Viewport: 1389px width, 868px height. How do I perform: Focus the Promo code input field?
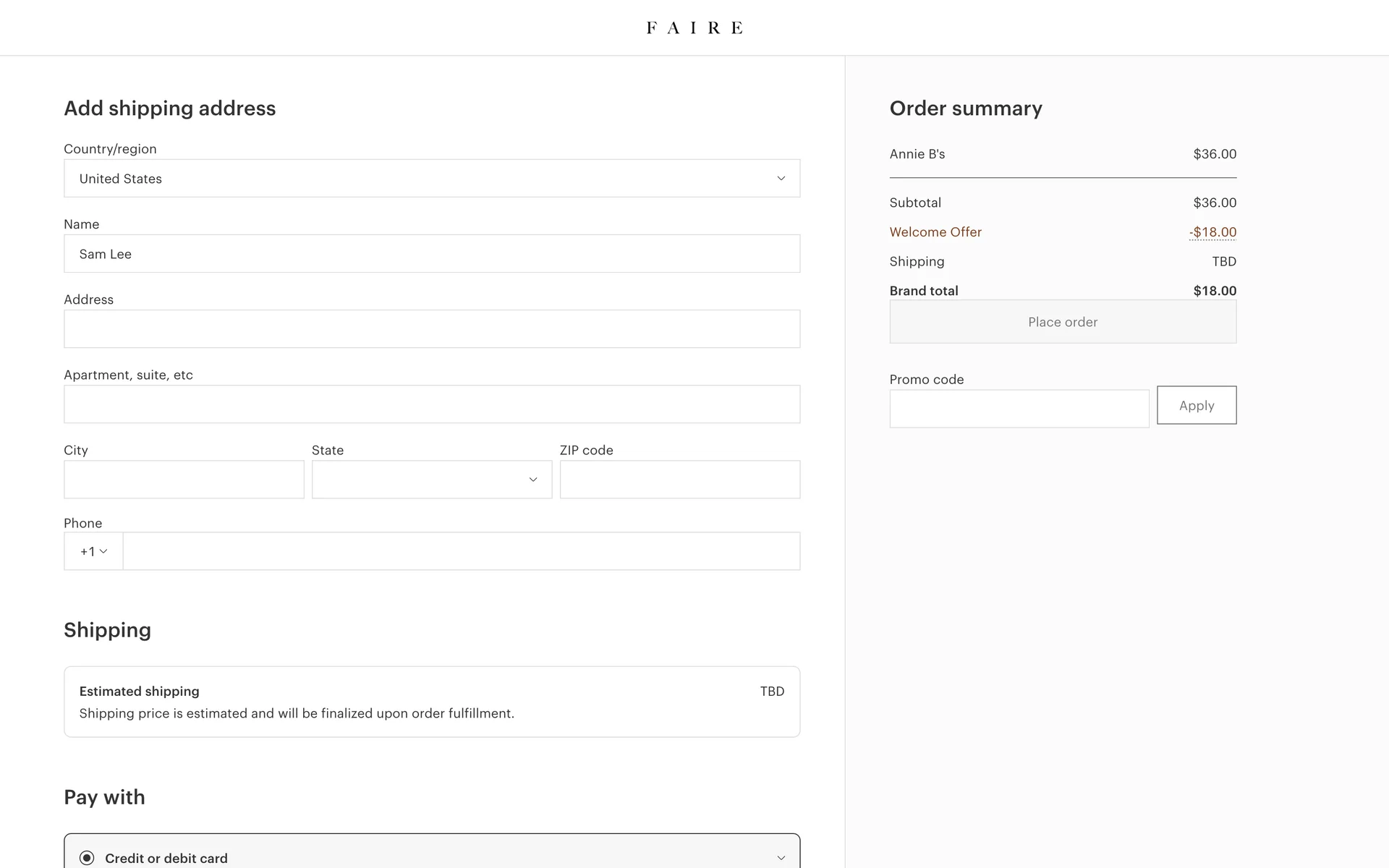coord(1019,409)
